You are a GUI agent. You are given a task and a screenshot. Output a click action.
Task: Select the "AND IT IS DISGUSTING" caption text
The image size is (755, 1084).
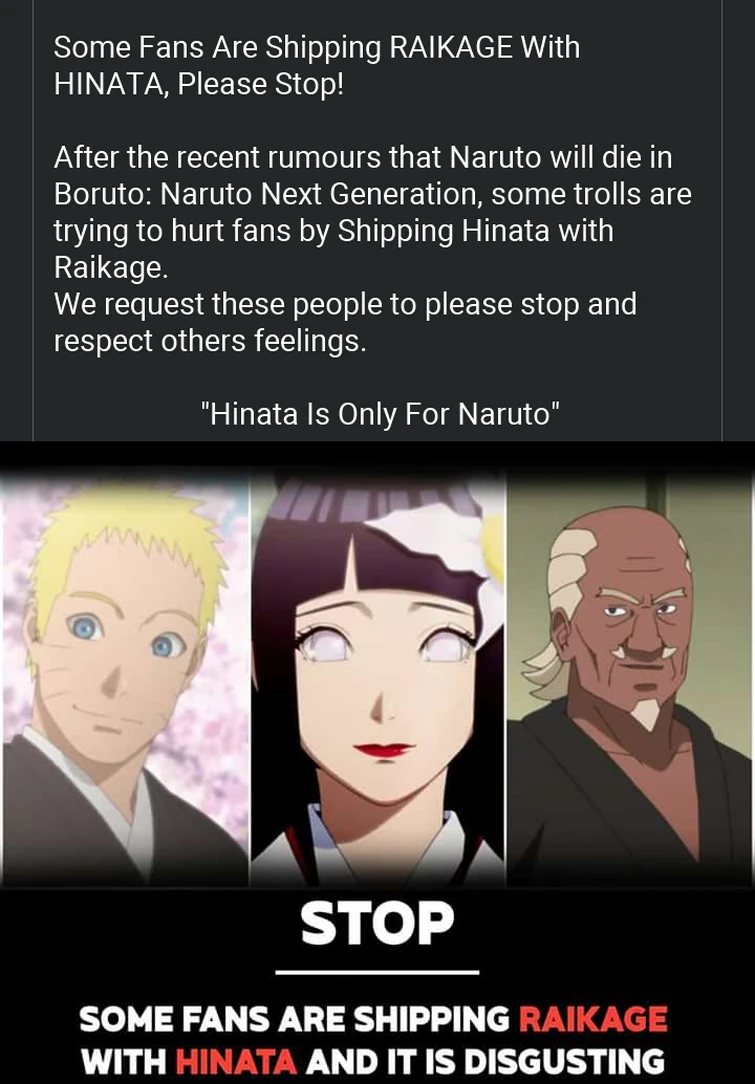[x=485, y=1060]
